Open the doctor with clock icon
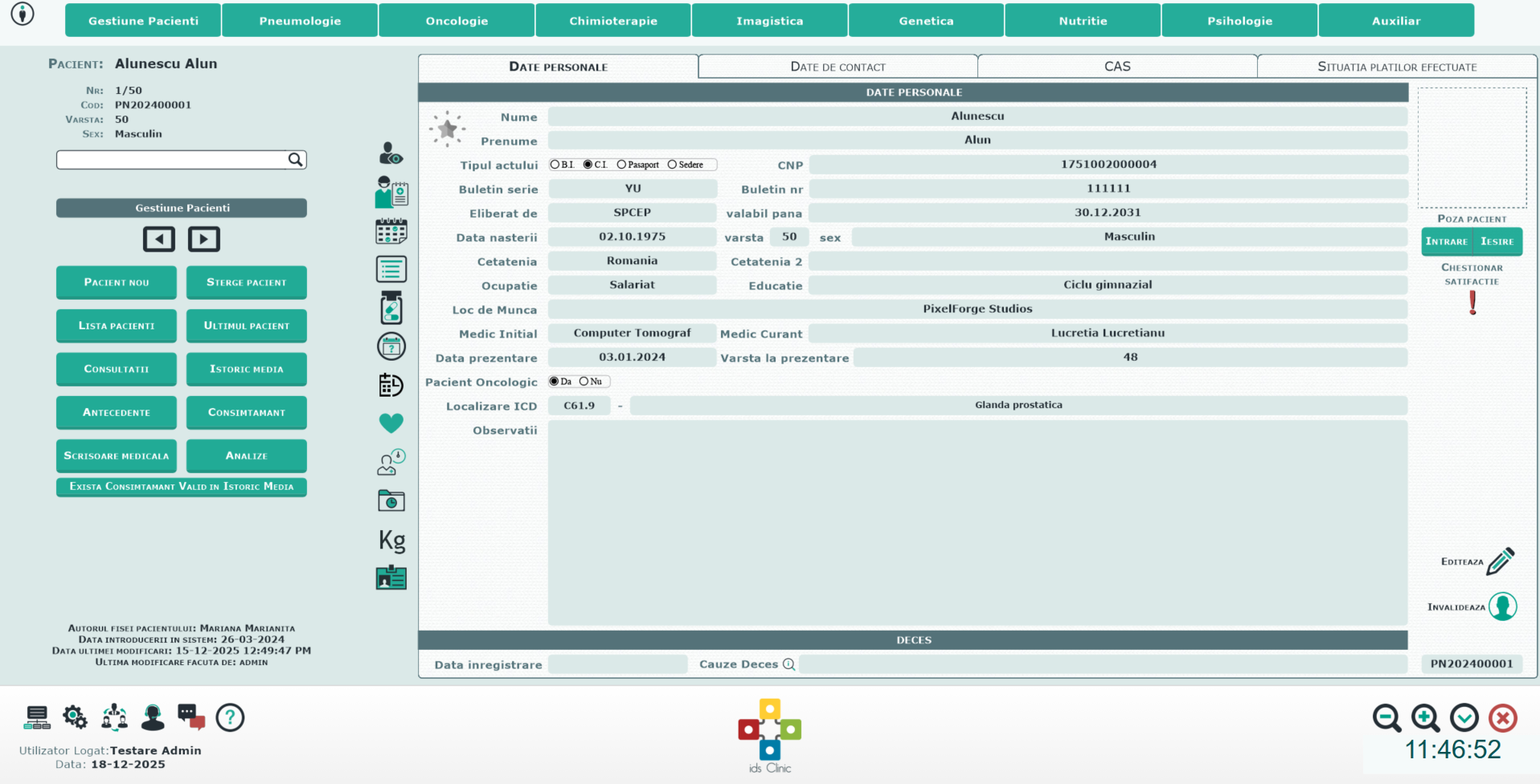This screenshot has height=784, width=1540. click(x=391, y=462)
